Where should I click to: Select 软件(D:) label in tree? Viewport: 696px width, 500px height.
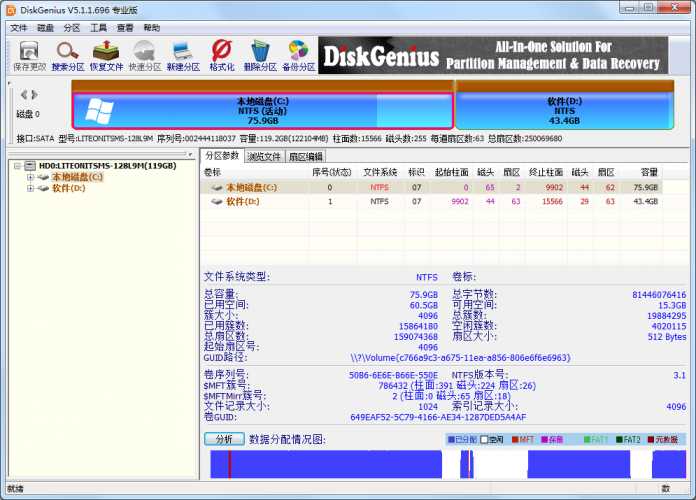tap(69, 188)
